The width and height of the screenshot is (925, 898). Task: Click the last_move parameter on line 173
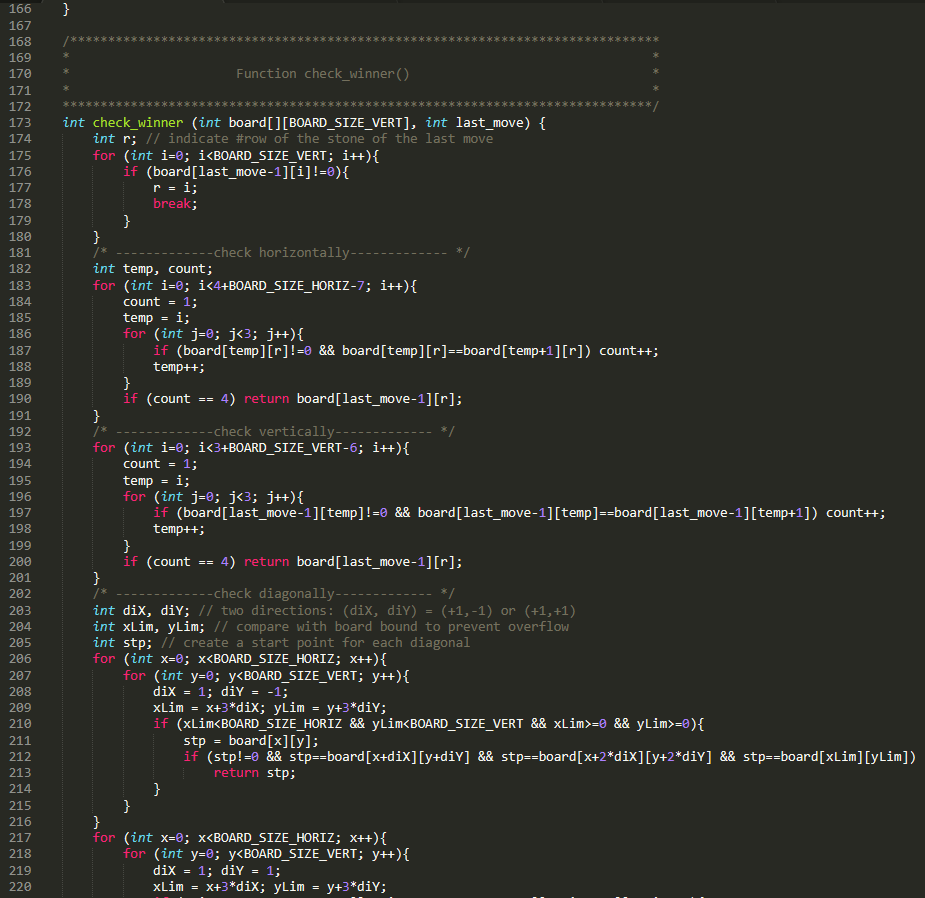(489, 123)
